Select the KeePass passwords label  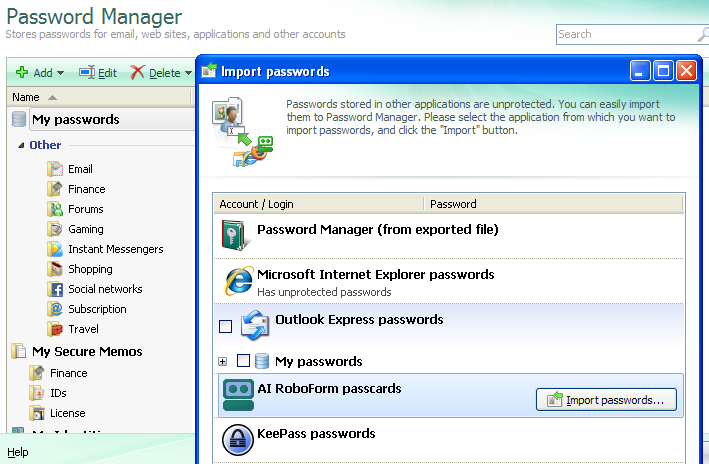pos(316,434)
